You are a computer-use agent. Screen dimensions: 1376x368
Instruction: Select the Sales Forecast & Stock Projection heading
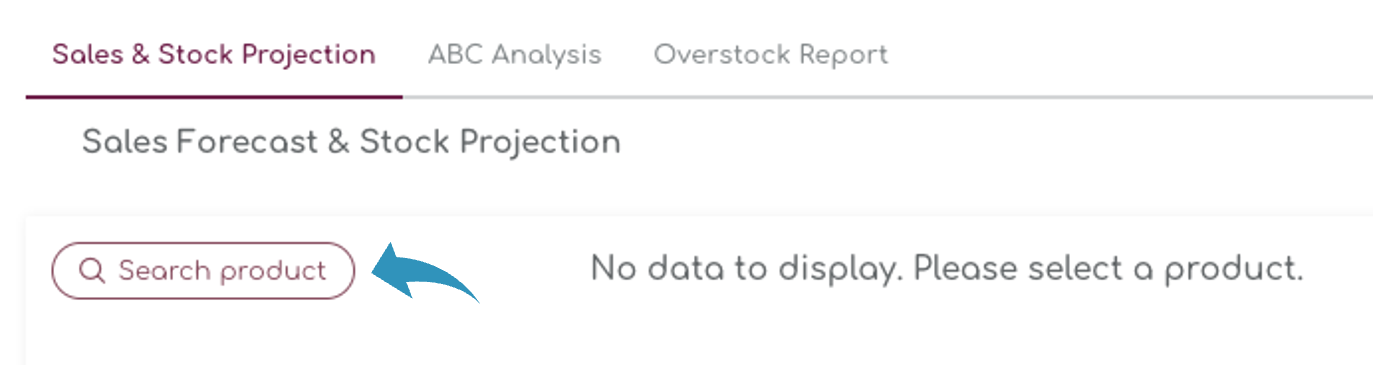coord(351,142)
